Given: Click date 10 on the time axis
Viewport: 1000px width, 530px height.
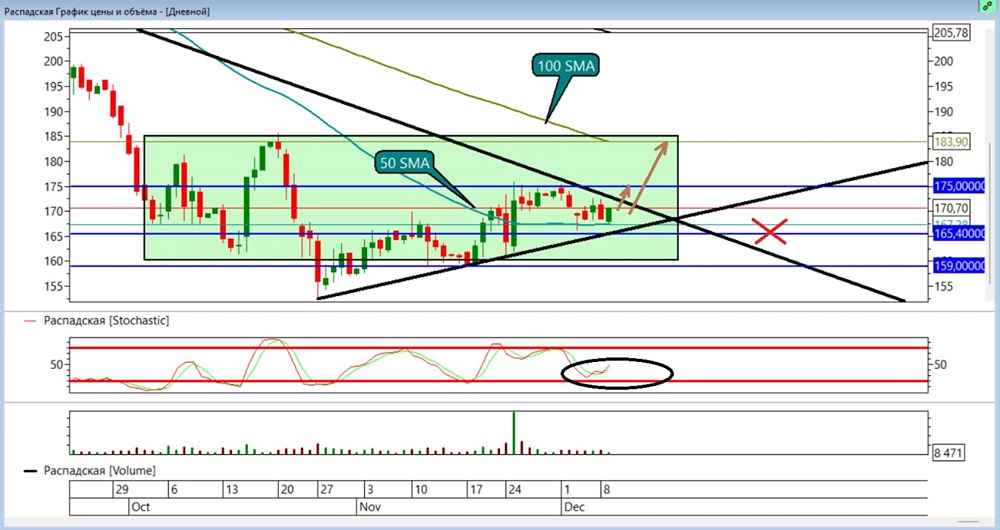Looking at the screenshot, I should [420, 490].
